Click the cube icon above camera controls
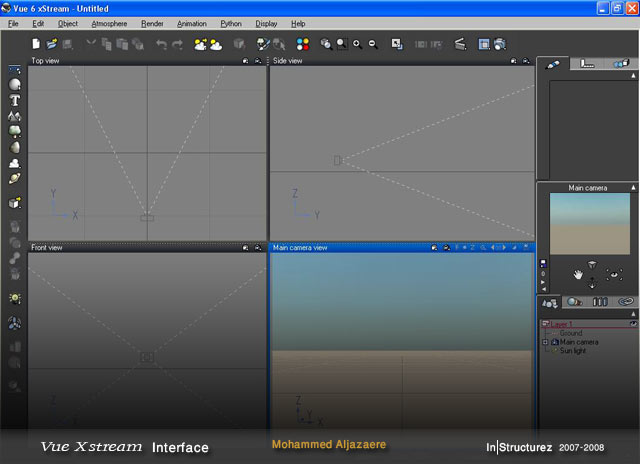Image resolution: width=640 pixels, height=464 pixels. (x=592, y=265)
